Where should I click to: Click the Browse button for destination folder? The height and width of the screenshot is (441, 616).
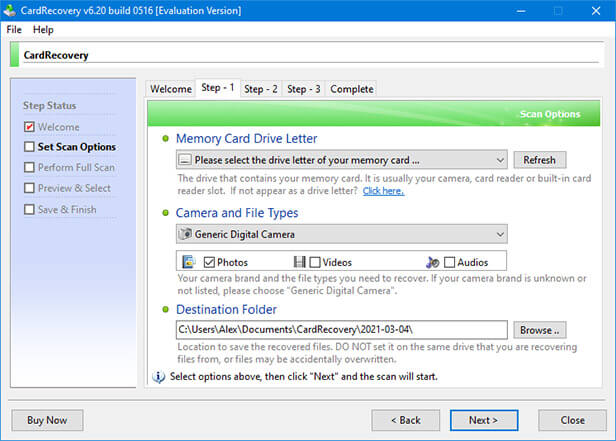pos(539,330)
